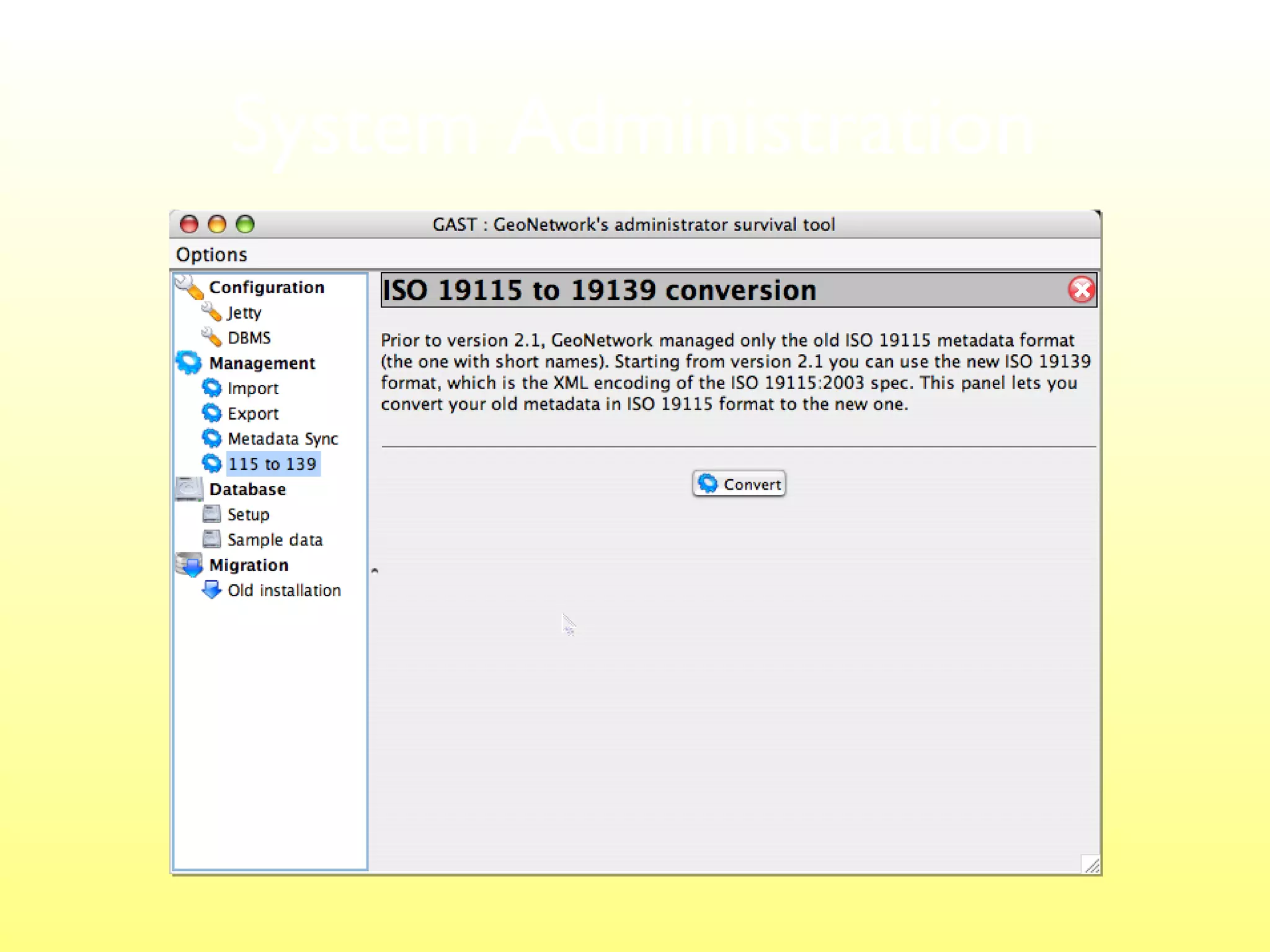This screenshot has width=1270, height=952.
Task: Click the gear icon beside Import
Action: point(211,388)
